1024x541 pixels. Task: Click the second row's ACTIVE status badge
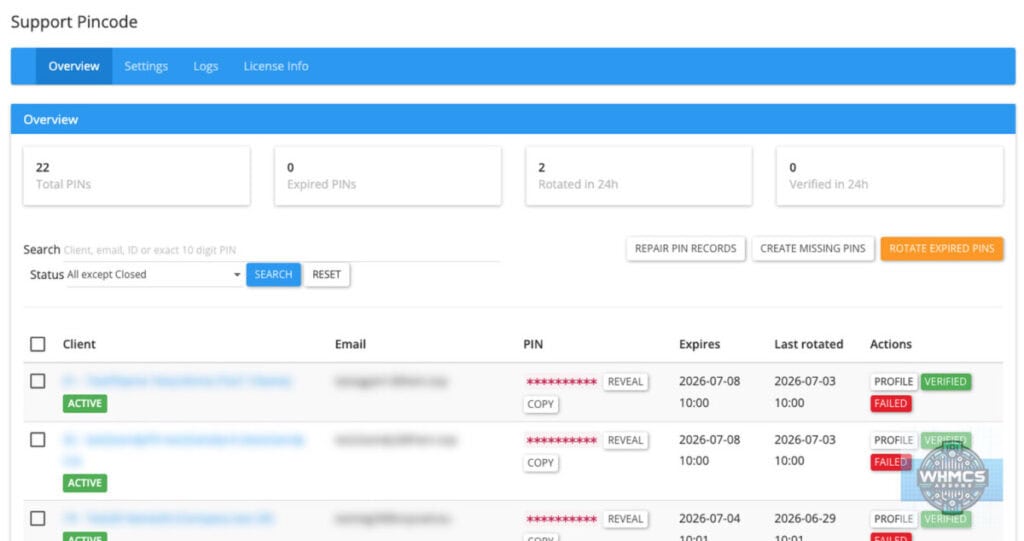[85, 483]
